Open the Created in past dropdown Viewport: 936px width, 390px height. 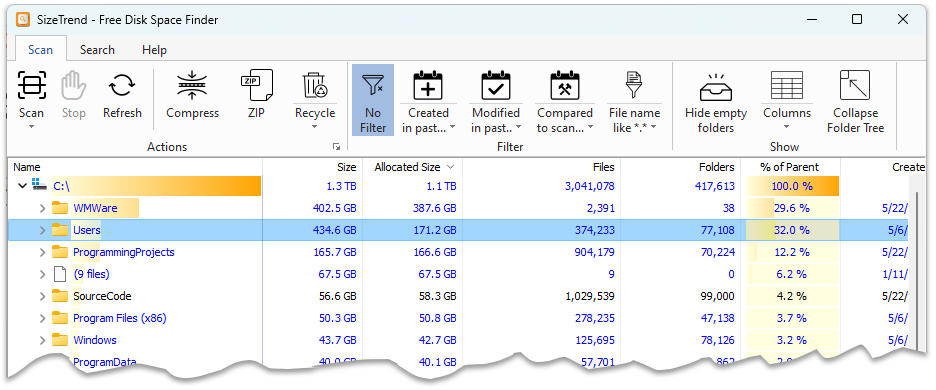(452, 127)
